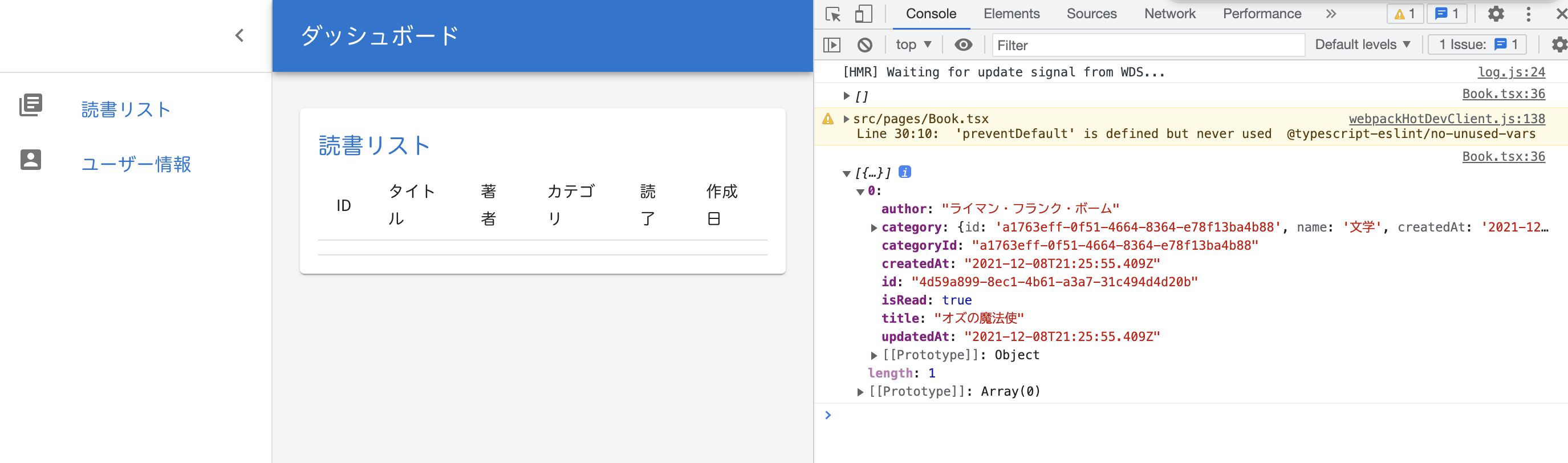Toggle live expression eye icon

click(x=963, y=44)
